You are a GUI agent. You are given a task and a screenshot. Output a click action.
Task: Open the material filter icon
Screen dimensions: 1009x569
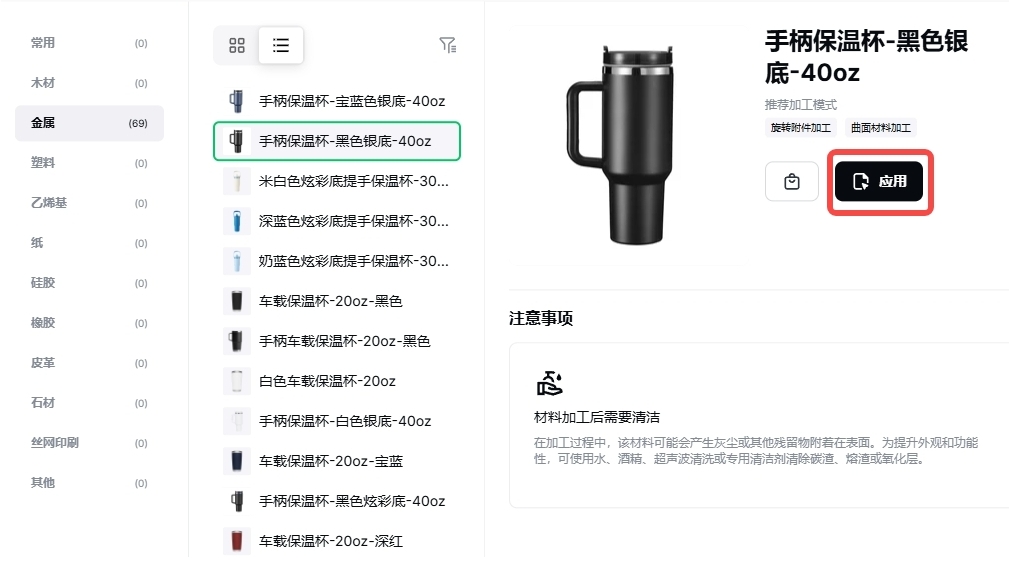[x=447, y=44]
